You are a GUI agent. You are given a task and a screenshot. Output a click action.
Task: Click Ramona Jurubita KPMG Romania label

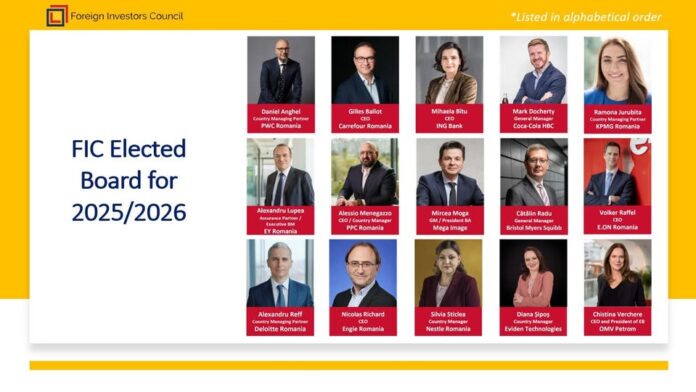click(617, 119)
